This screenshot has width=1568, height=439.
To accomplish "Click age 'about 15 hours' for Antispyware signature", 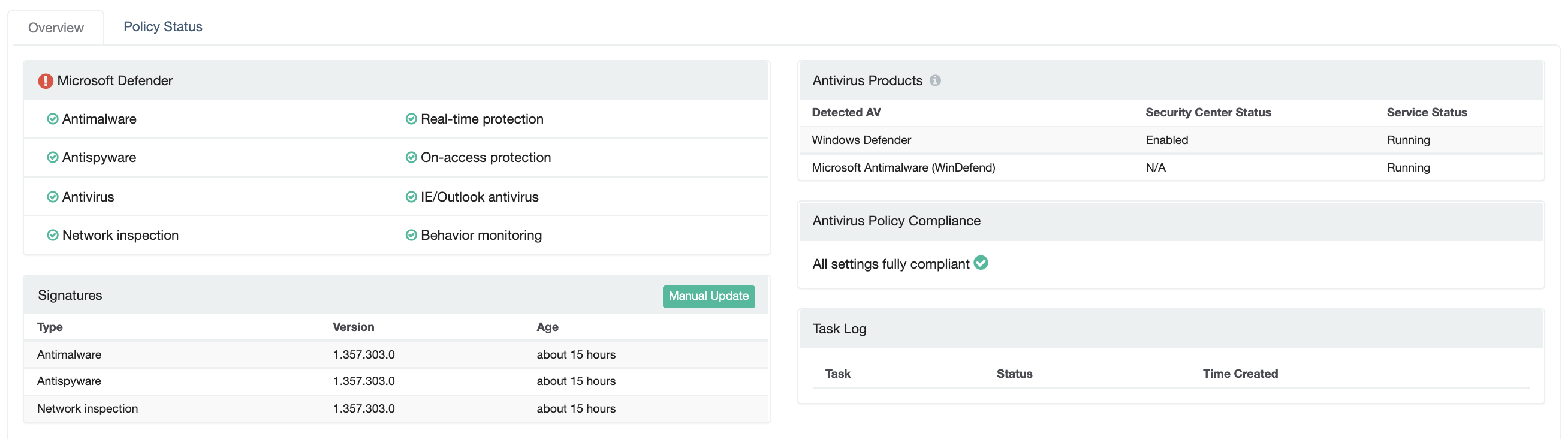I will coord(576,381).
